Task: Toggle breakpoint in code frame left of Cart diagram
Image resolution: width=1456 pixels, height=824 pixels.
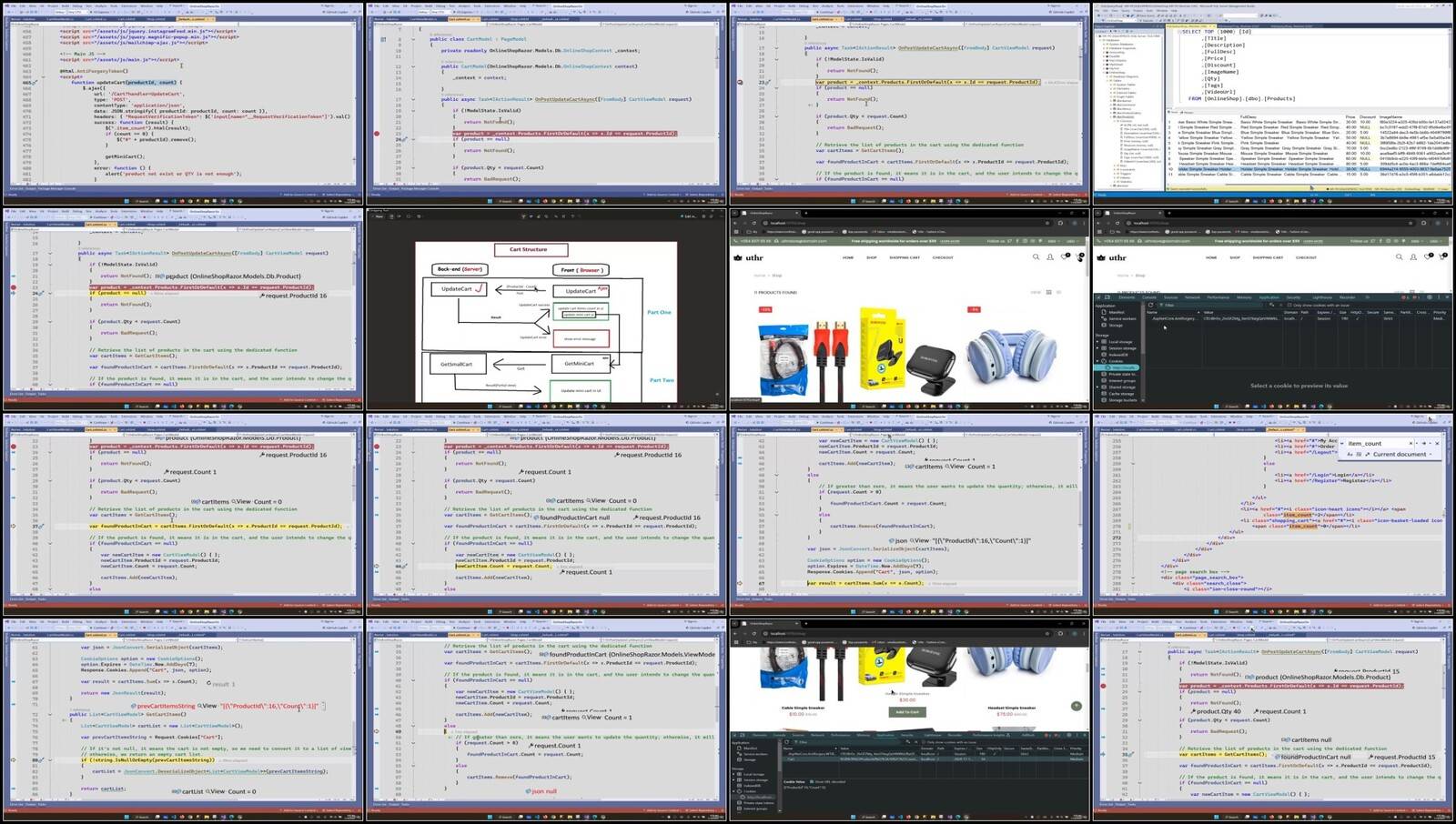Action: [x=13, y=287]
